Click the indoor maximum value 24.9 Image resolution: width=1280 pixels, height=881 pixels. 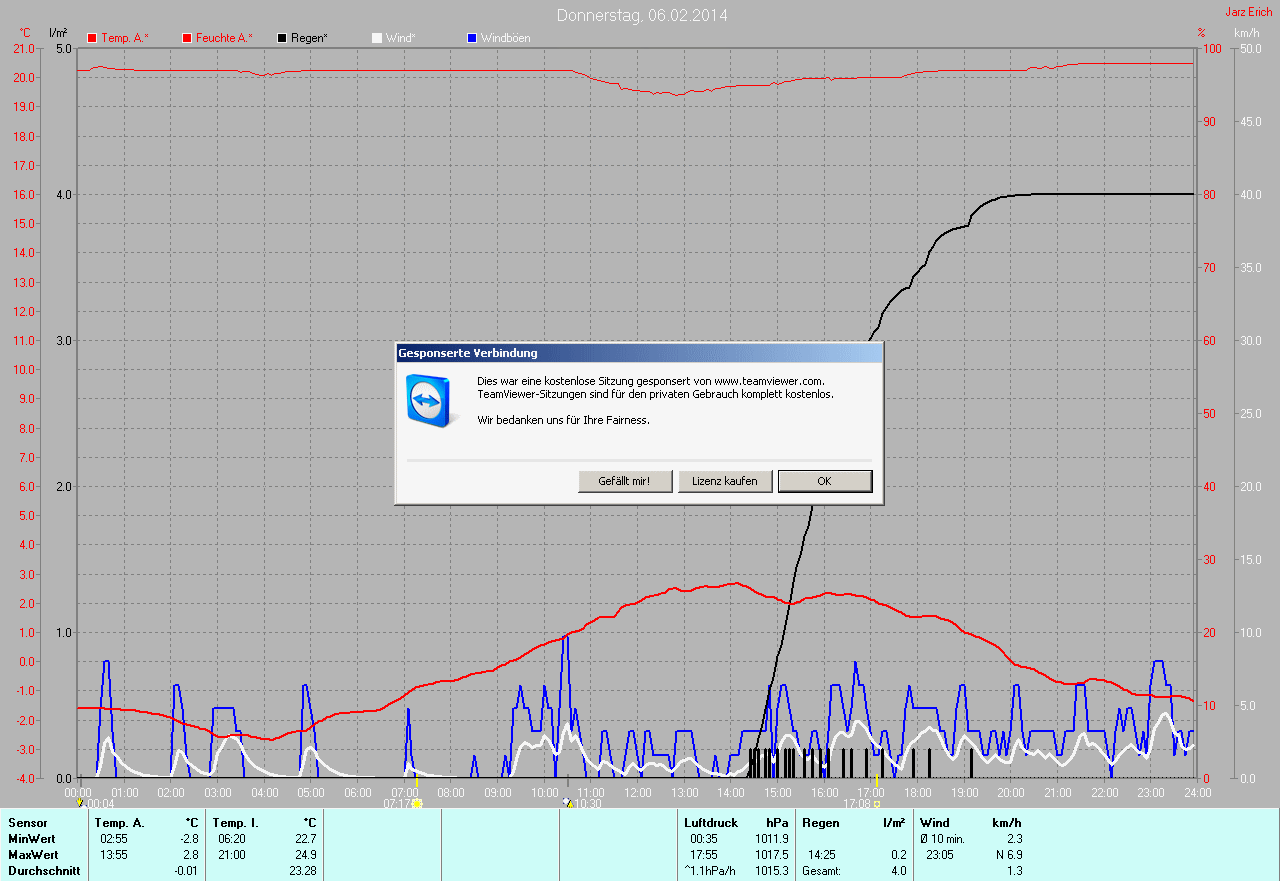[306, 855]
